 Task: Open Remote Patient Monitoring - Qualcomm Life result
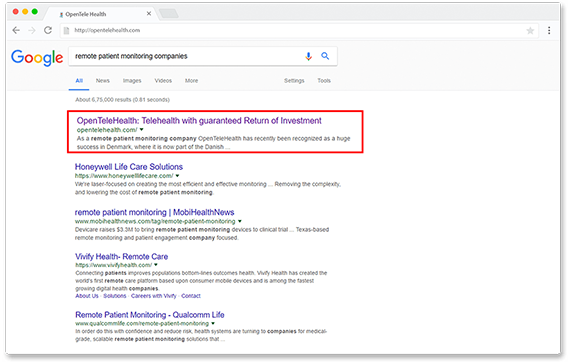(150, 315)
